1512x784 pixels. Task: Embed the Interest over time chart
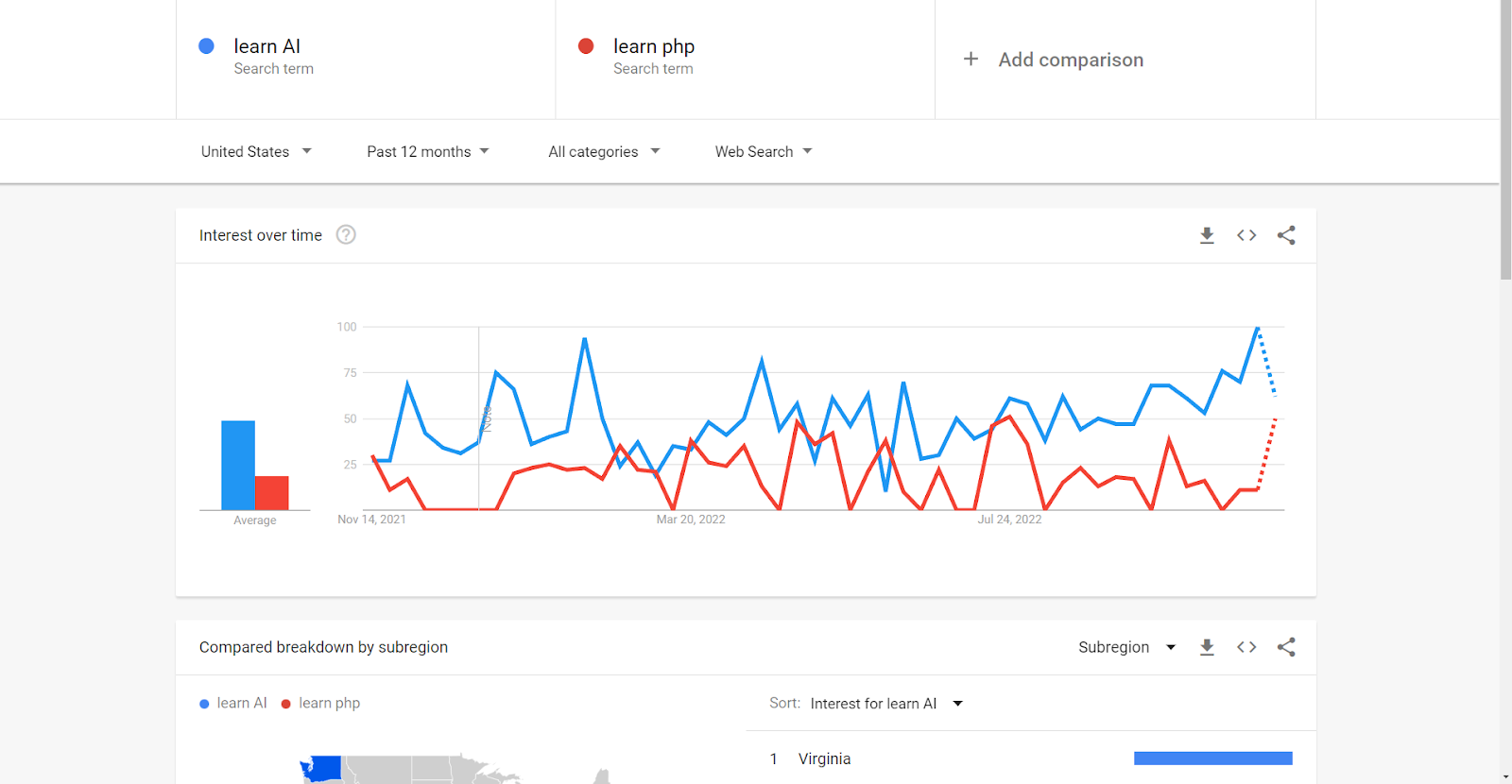coord(1246,235)
